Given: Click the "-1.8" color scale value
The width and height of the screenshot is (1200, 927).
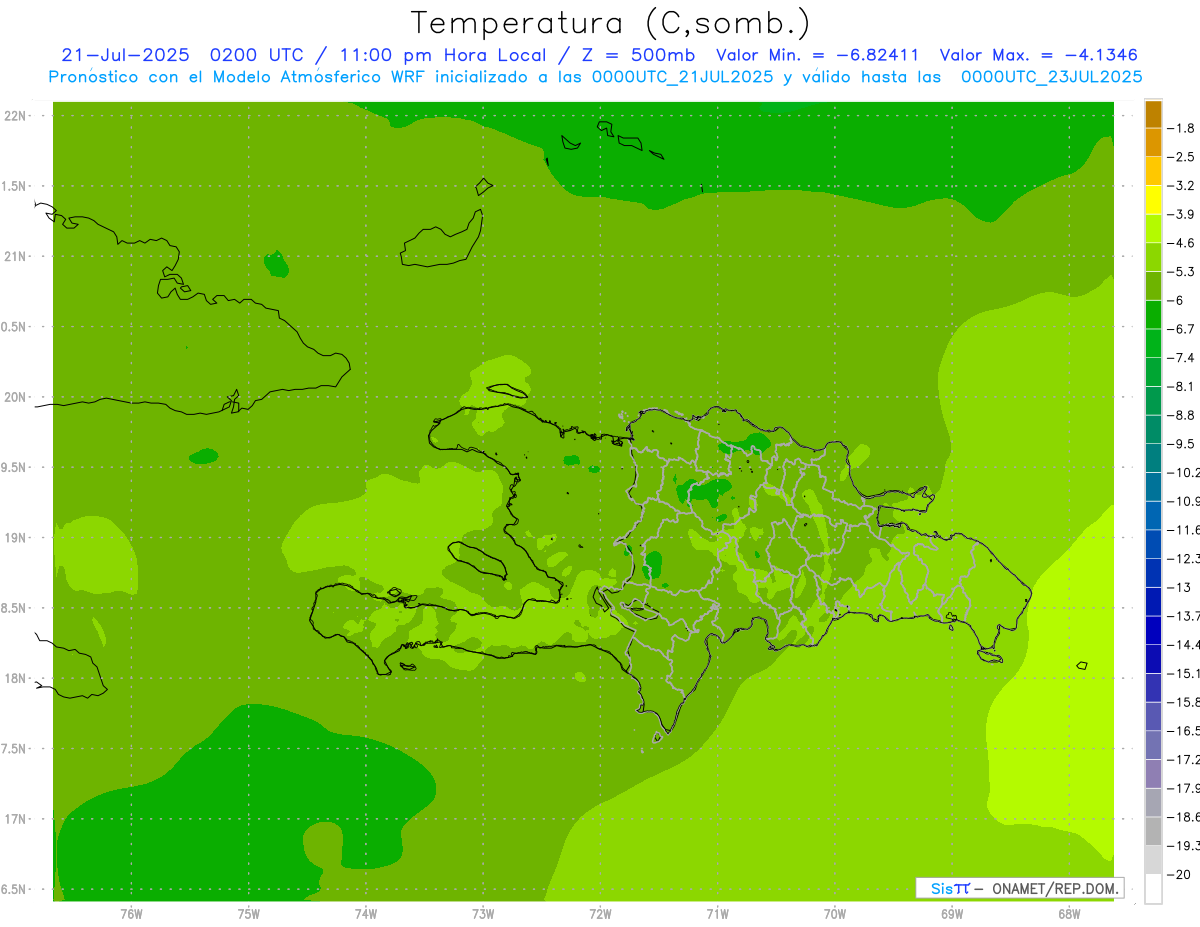Looking at the screenshot, I should point(1182,128).
